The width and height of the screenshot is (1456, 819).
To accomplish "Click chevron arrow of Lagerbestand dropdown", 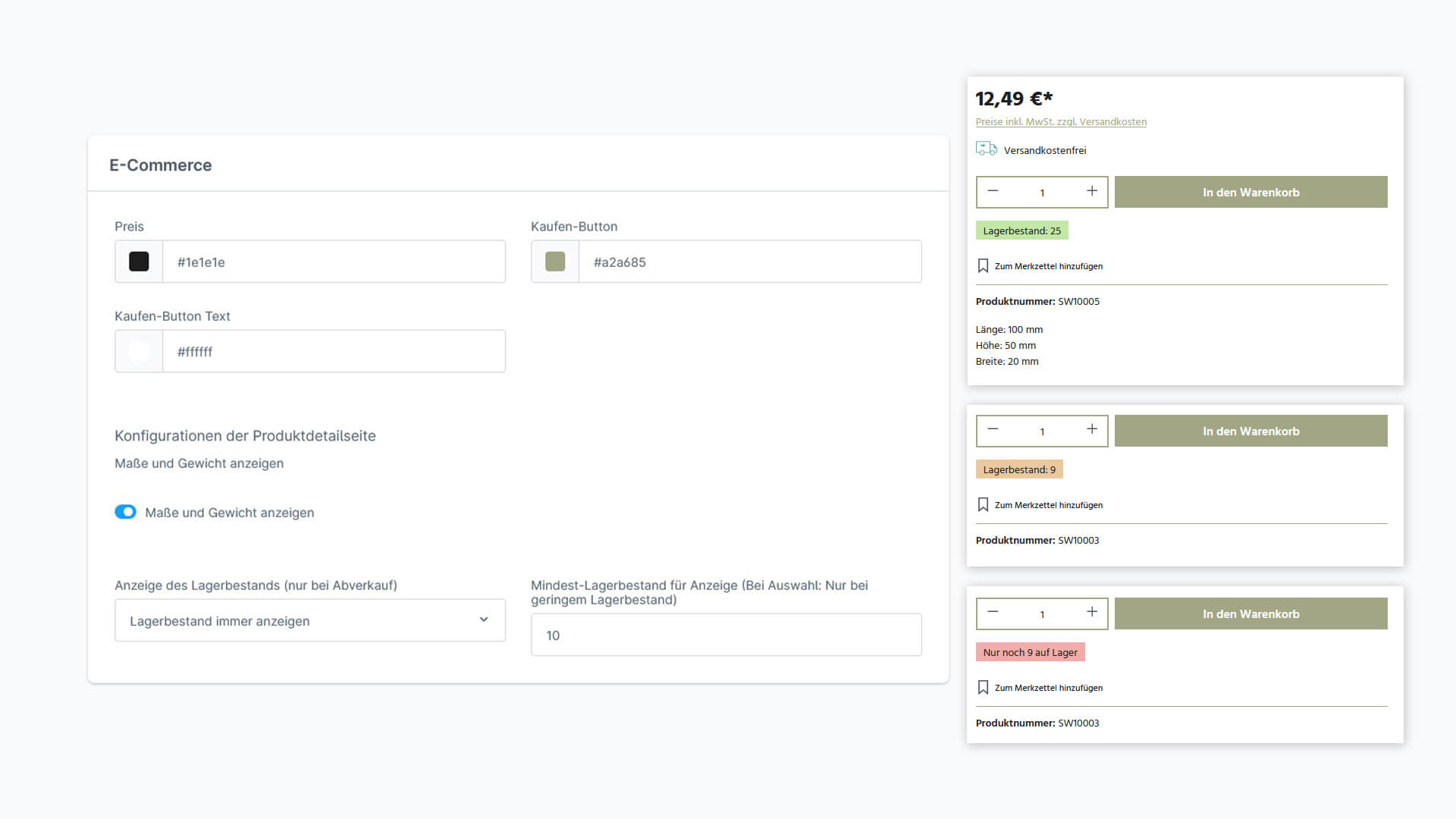I will click(x=484, y=620).
